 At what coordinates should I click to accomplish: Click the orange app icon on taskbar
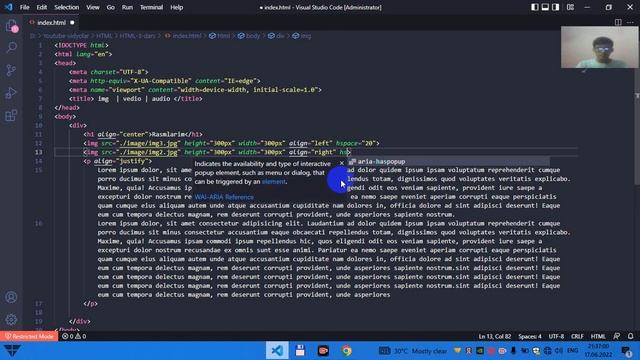(323, 351)
